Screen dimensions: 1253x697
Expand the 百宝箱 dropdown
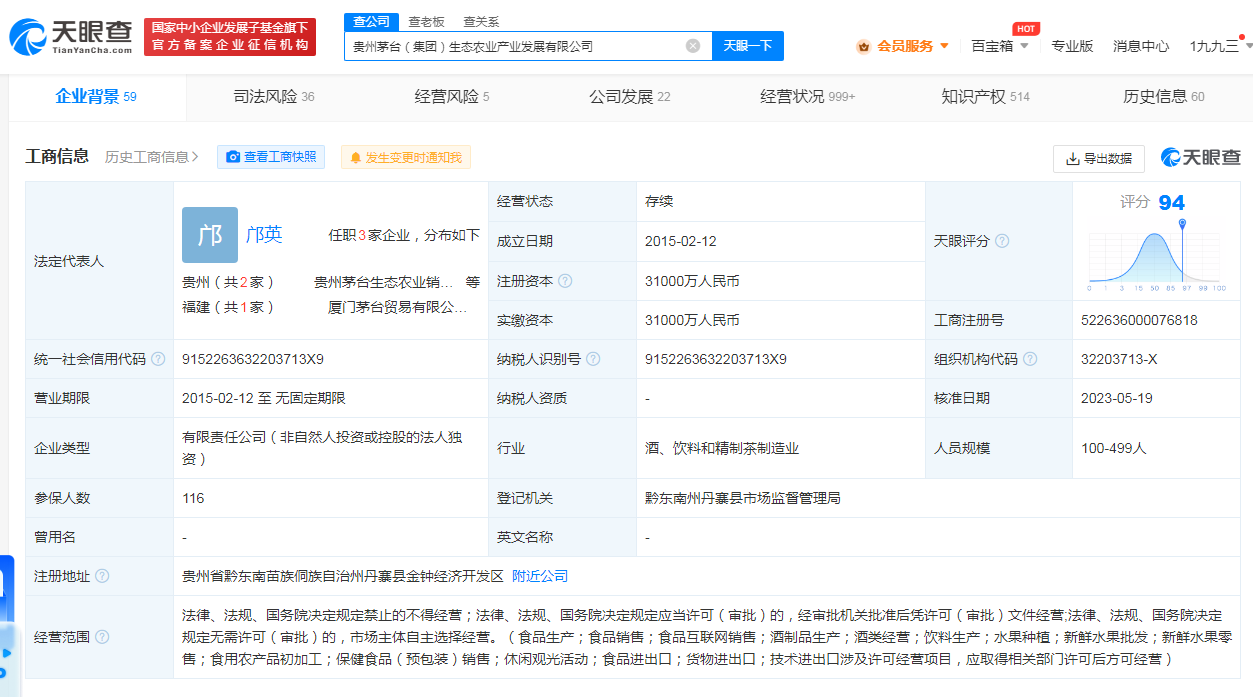click(999, 46)
